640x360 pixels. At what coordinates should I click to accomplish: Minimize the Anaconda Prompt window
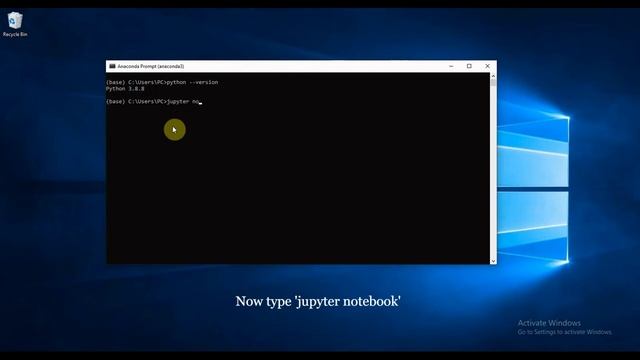point(451,66)
